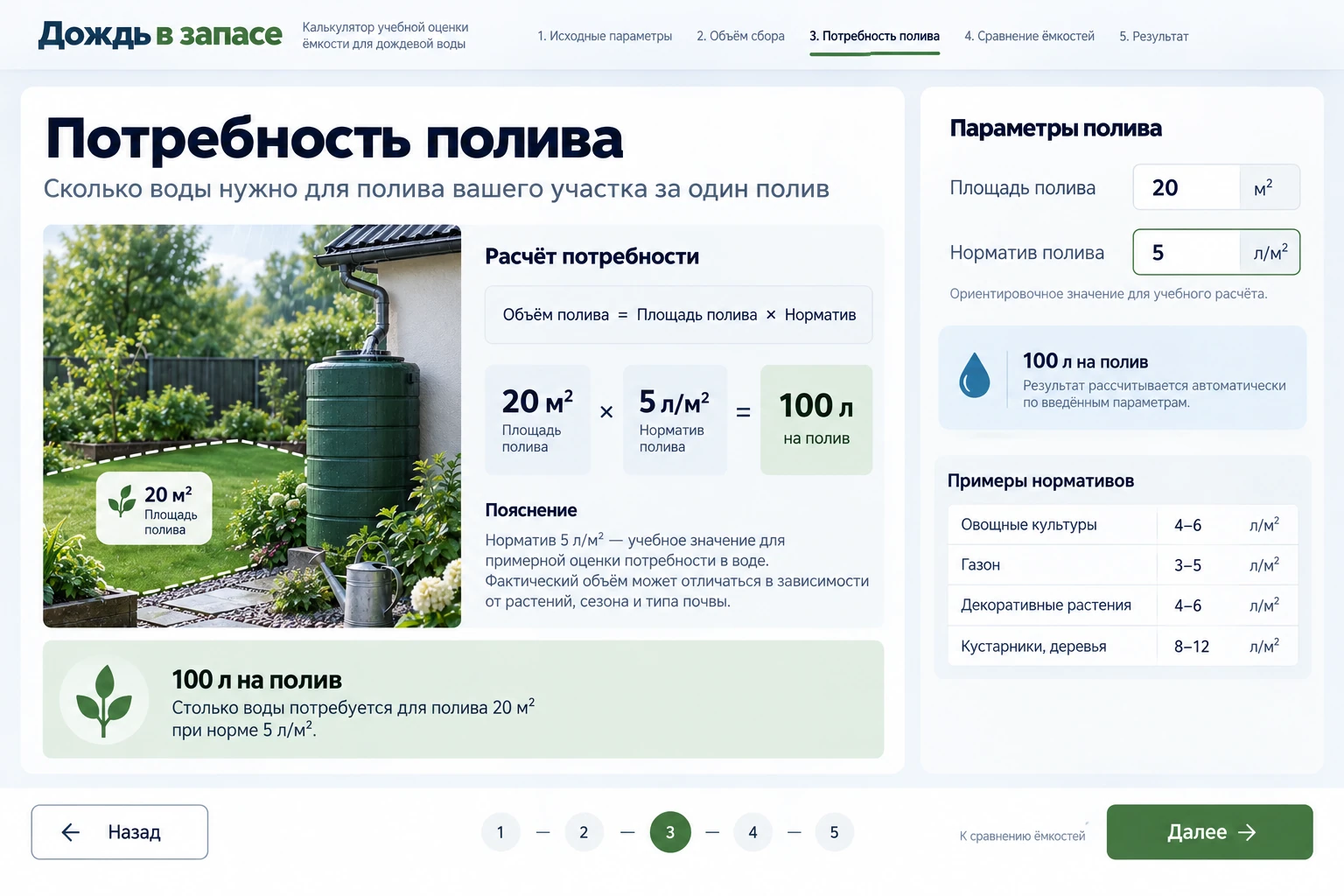Image resolution: width=1344 pixels, height=896 pixels.
Task: Jump to step 2 in the pager
Action: pos(584,832)
